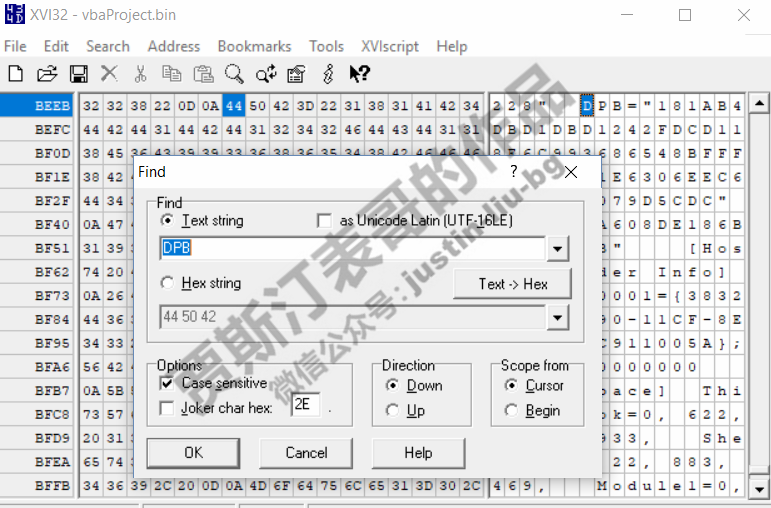Toggle the Case sensitive checkbox
771x508 pixels.
[x=167, y=383]
